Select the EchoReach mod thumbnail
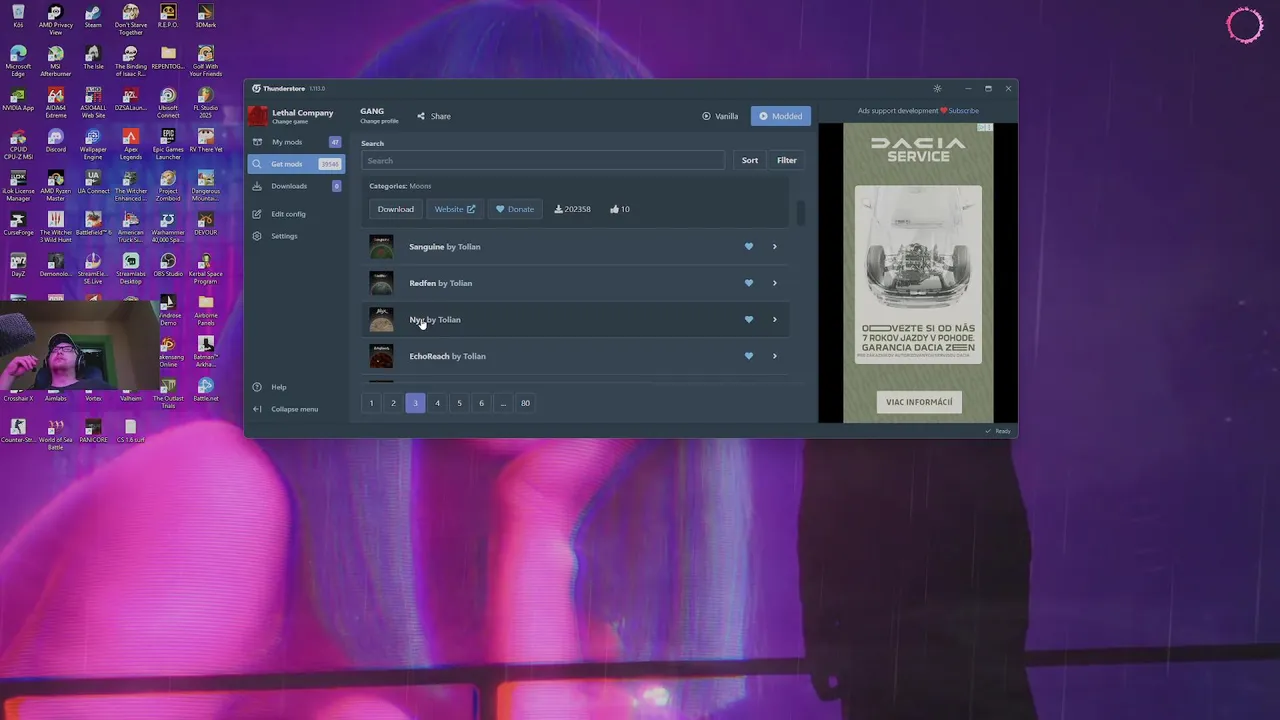This screenshot has height=720, width=1280. pos(381,356)
